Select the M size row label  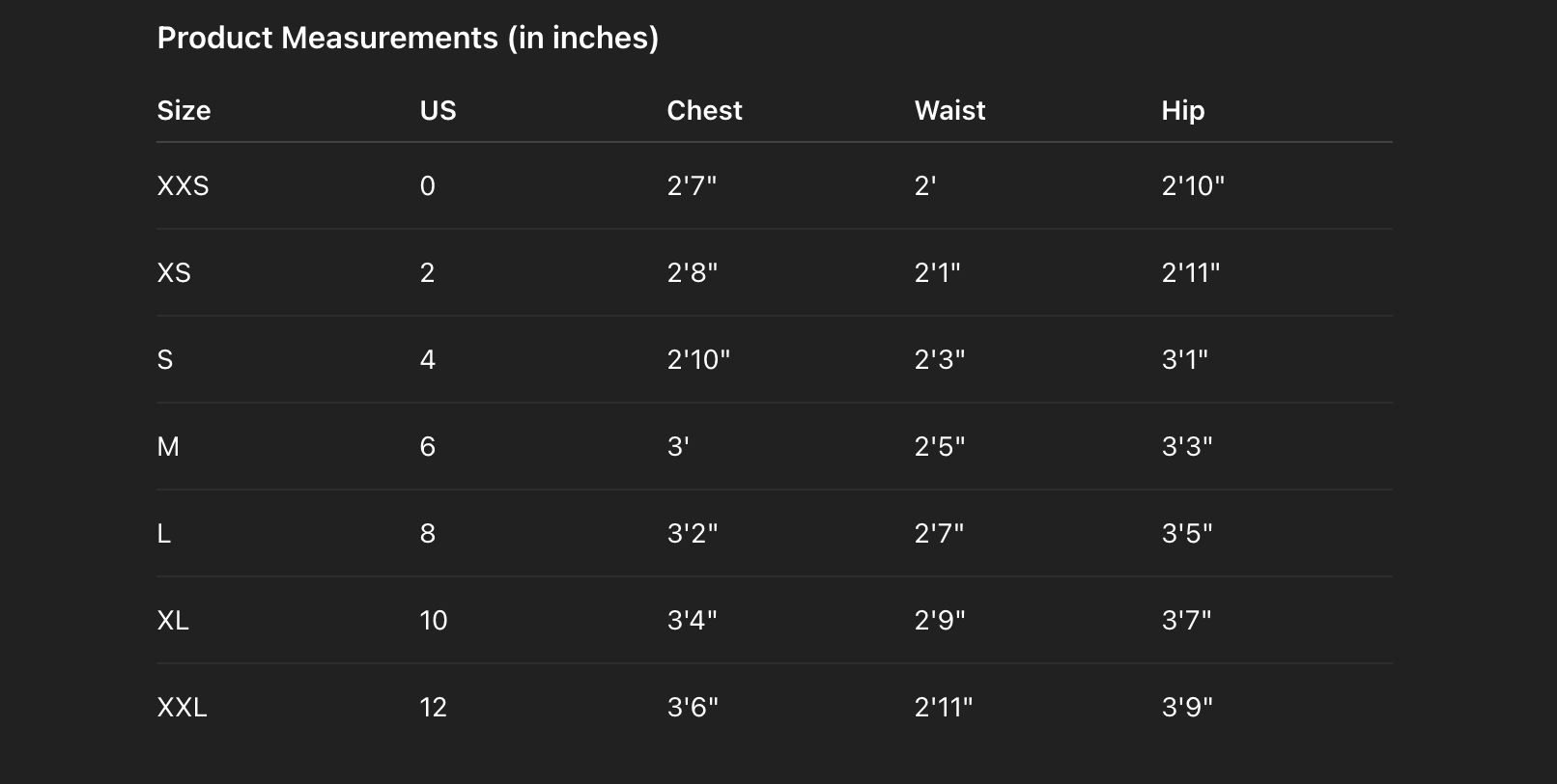coord(168,446)
